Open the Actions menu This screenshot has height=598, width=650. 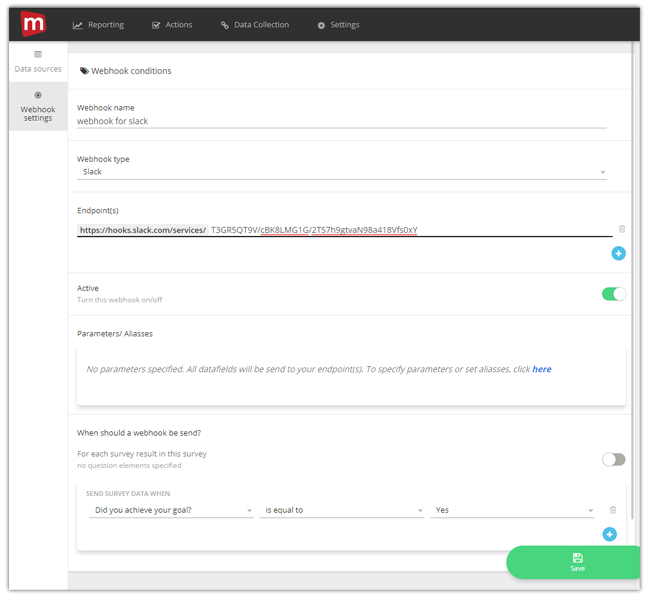click(172, 25)
